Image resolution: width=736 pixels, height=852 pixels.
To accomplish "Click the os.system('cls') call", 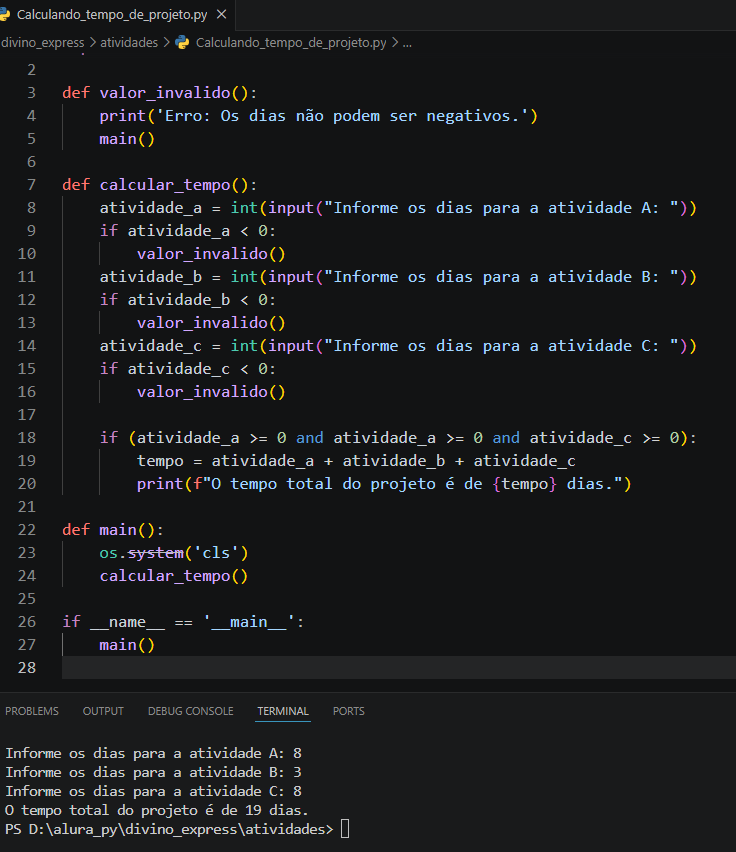I will click(x=174, y=553).
